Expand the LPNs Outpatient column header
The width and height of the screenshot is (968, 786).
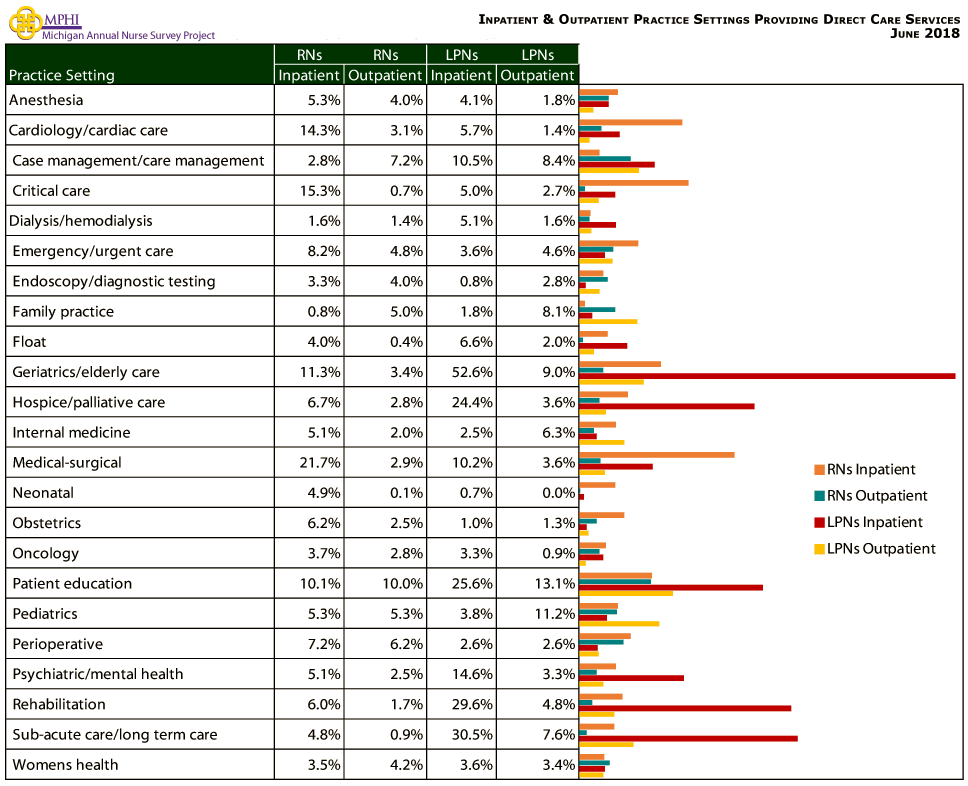tap(537, 64)
